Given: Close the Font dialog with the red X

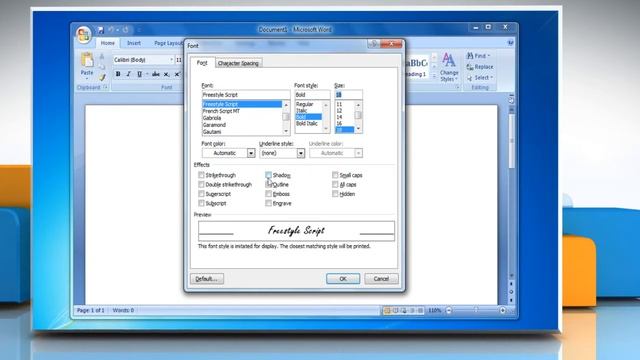Looking at the screenshot, I should [391, 44].
